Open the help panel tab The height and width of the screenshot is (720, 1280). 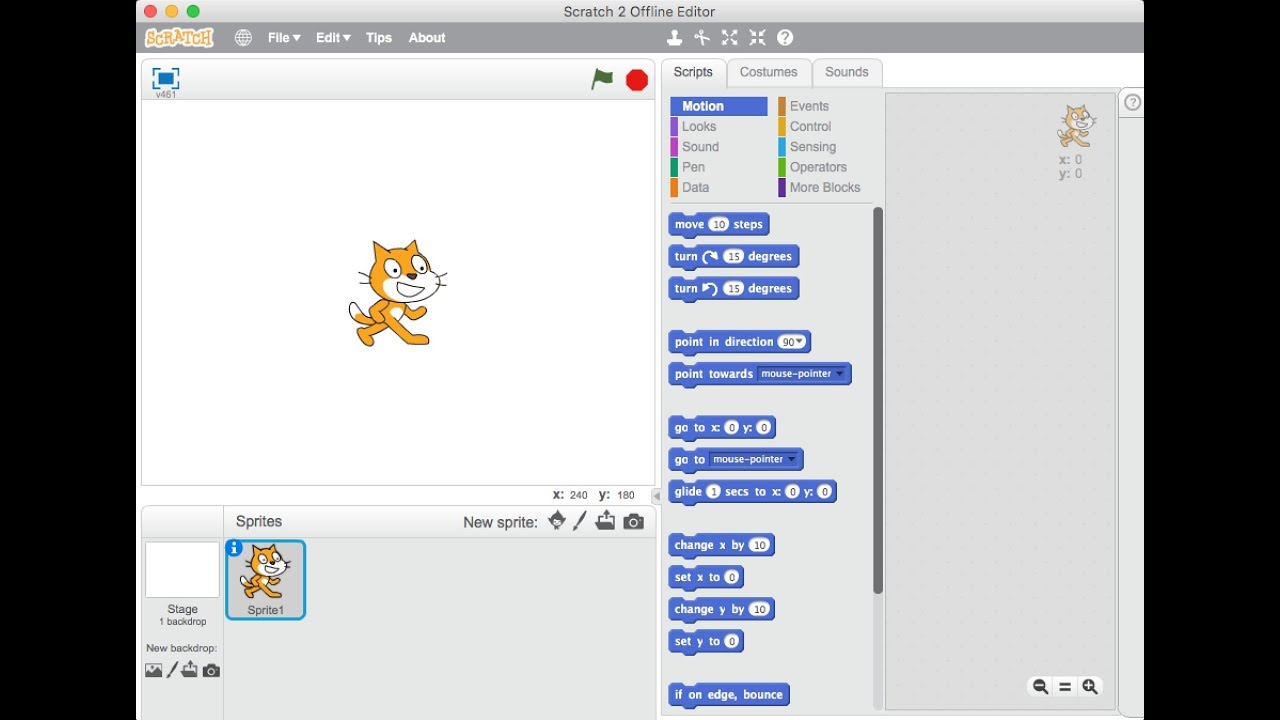tap(1131, 102)
